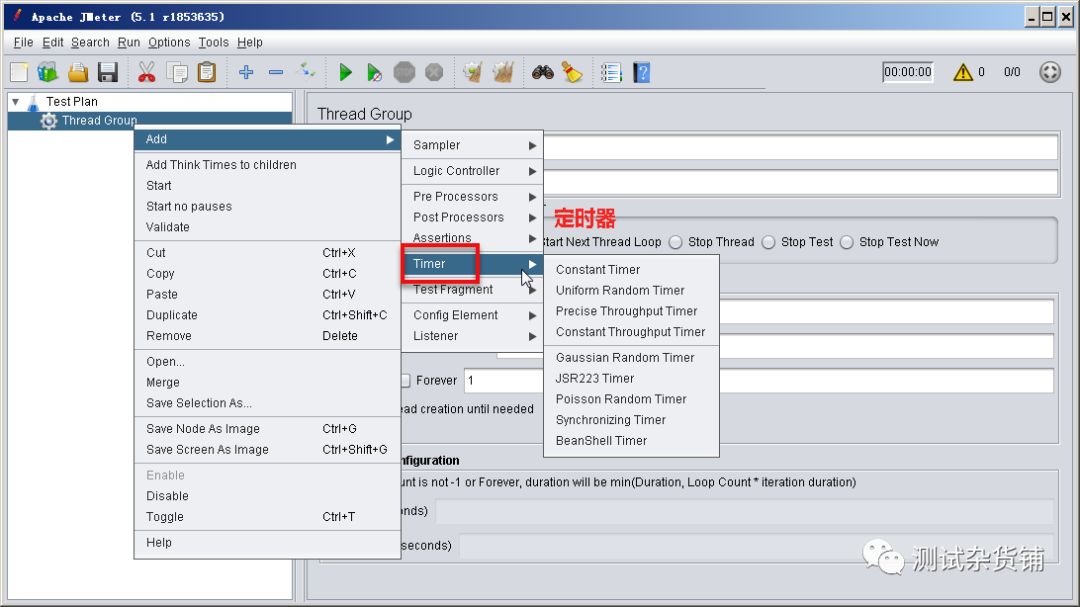Start the test with the green play icon
The image size is (1080, 607).
[x=345, y=72]
